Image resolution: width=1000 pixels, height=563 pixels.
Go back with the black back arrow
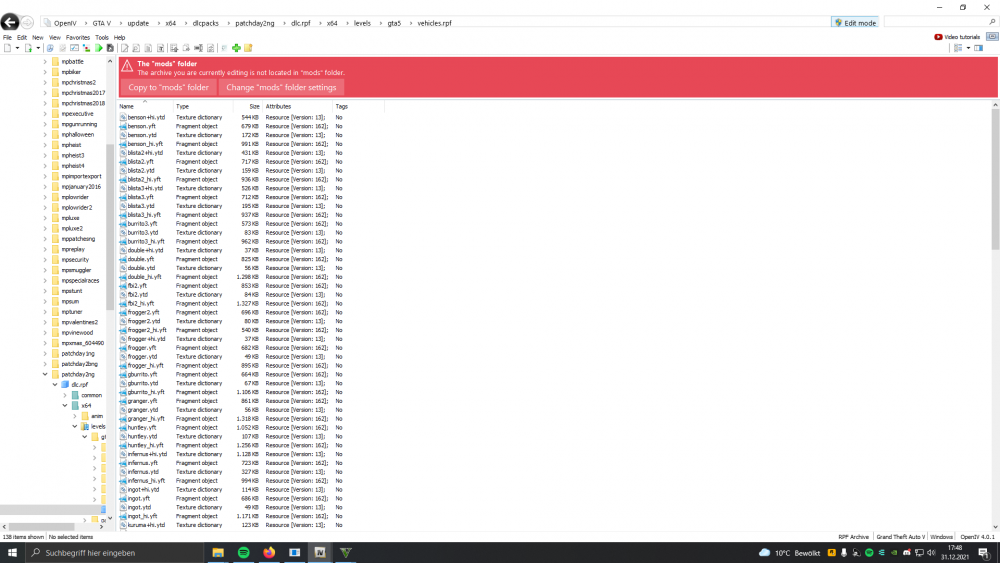[10, 22]
